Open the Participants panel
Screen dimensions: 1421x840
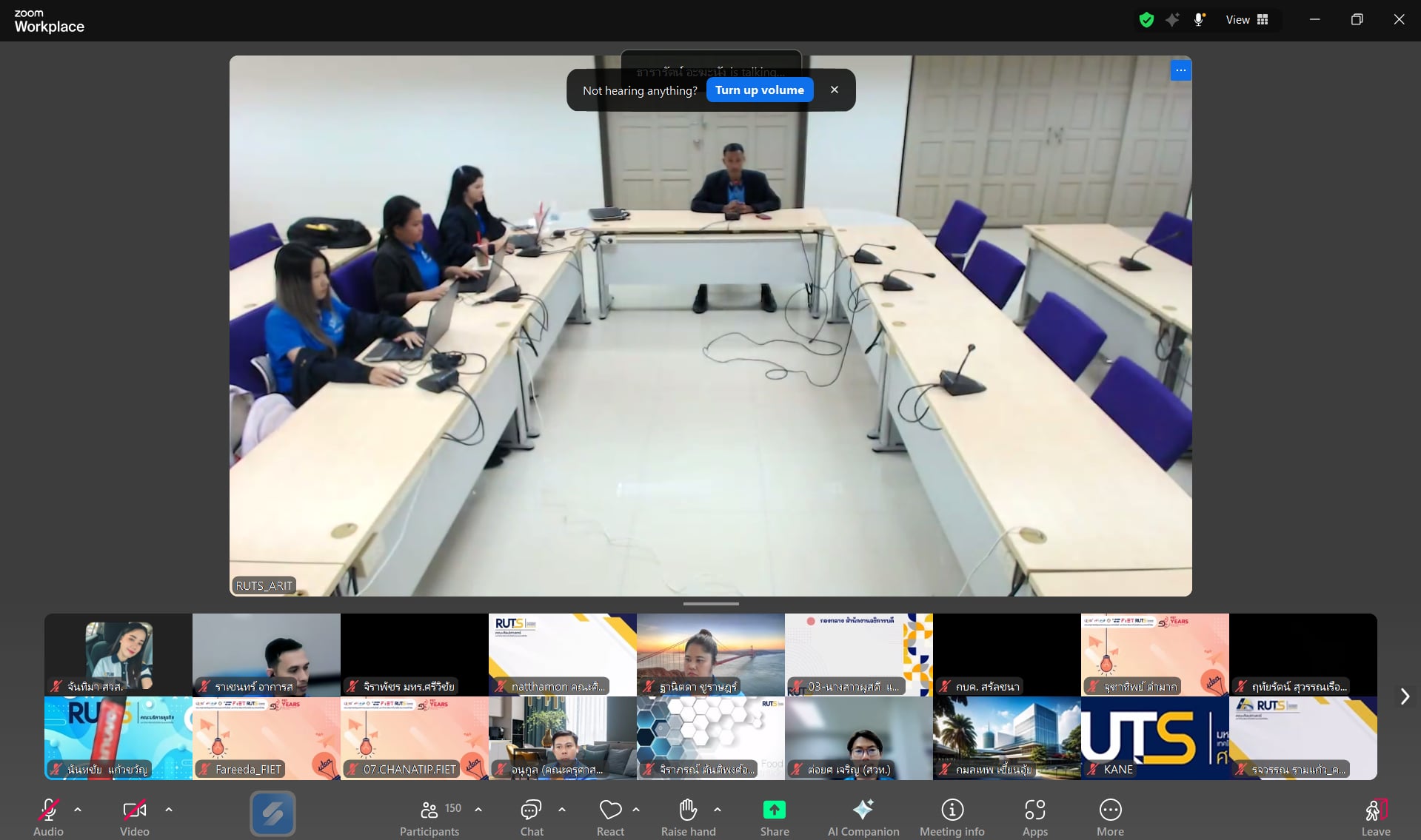pyautogui.click(x=429, y=815)
